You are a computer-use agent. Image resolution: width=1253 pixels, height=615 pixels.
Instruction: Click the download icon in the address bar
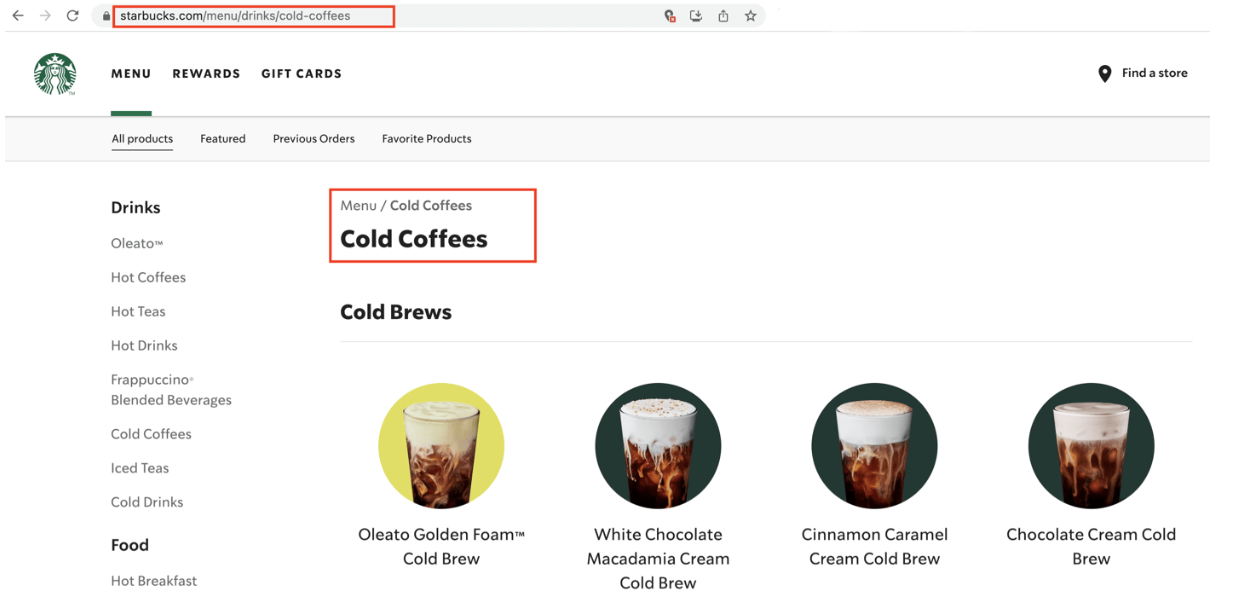[696, 16]
